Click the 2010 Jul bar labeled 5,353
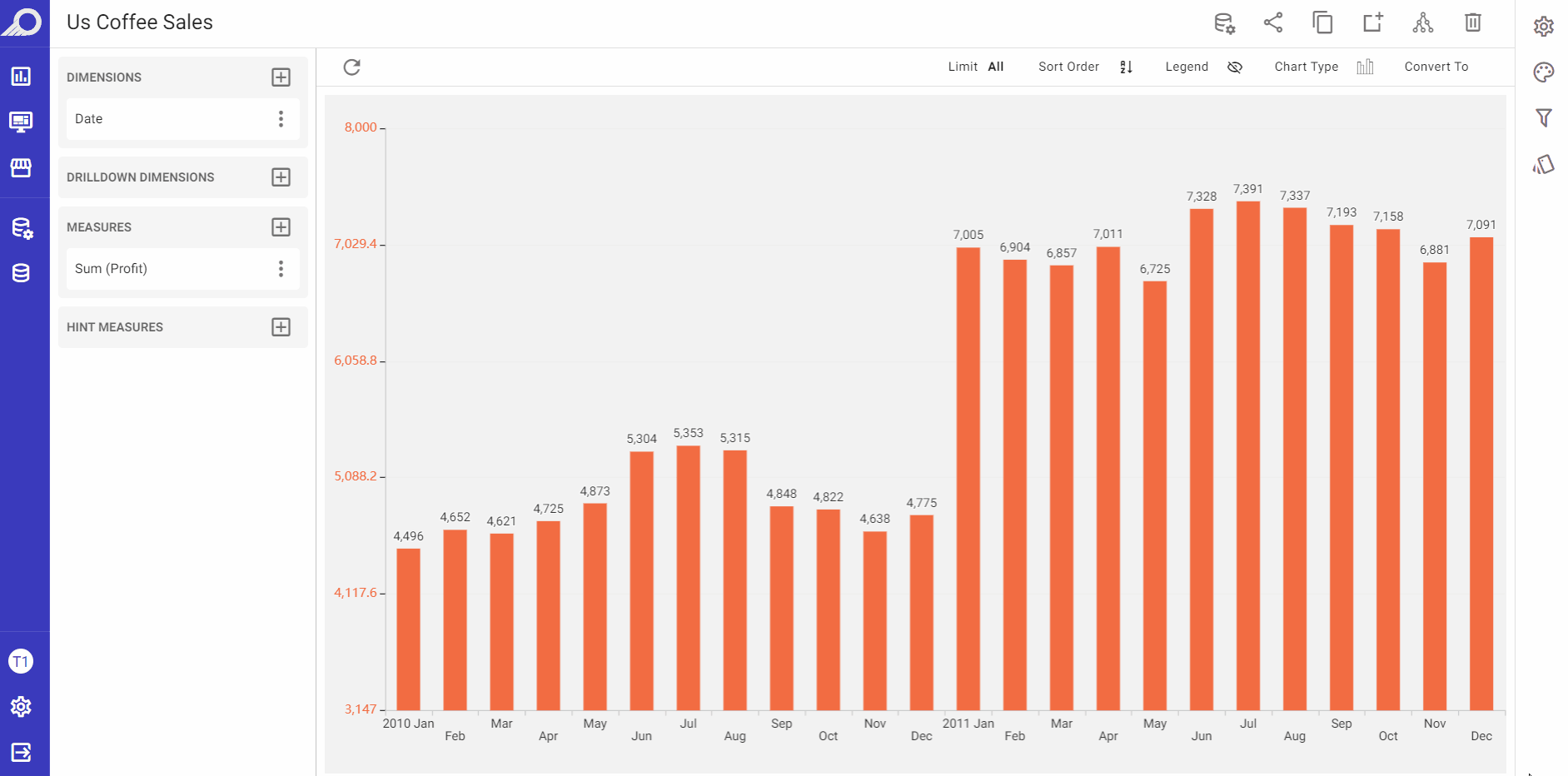This screenshot has height=776, width=1568. tap(689, 578)
